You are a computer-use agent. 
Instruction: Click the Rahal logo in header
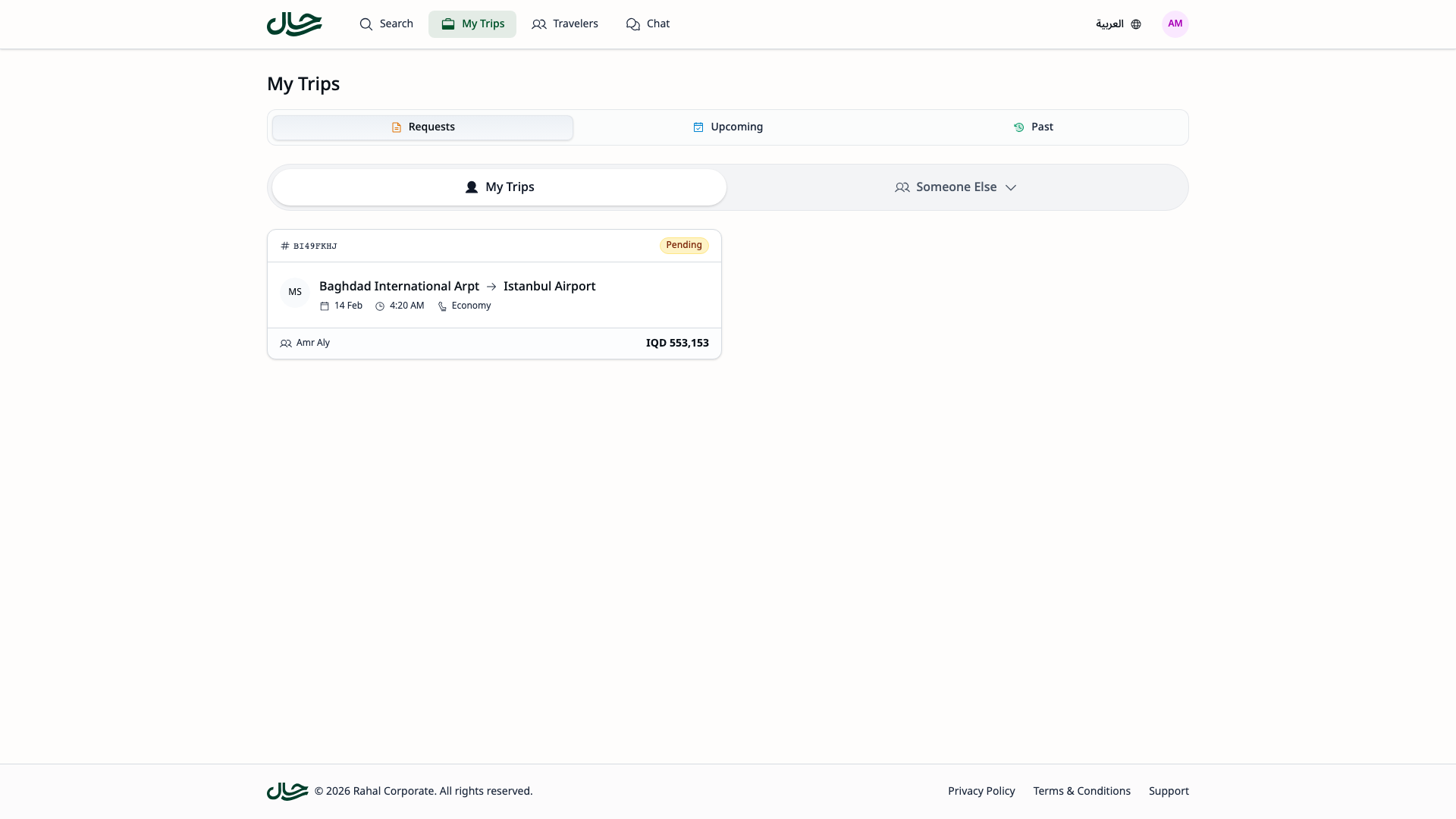tap(294, 24)
